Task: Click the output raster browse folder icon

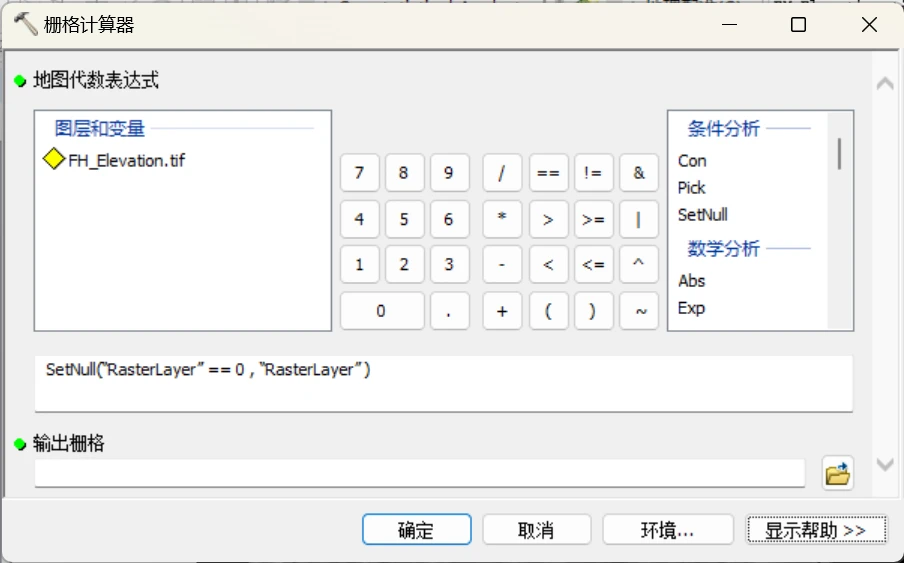Action: [838, 473]
